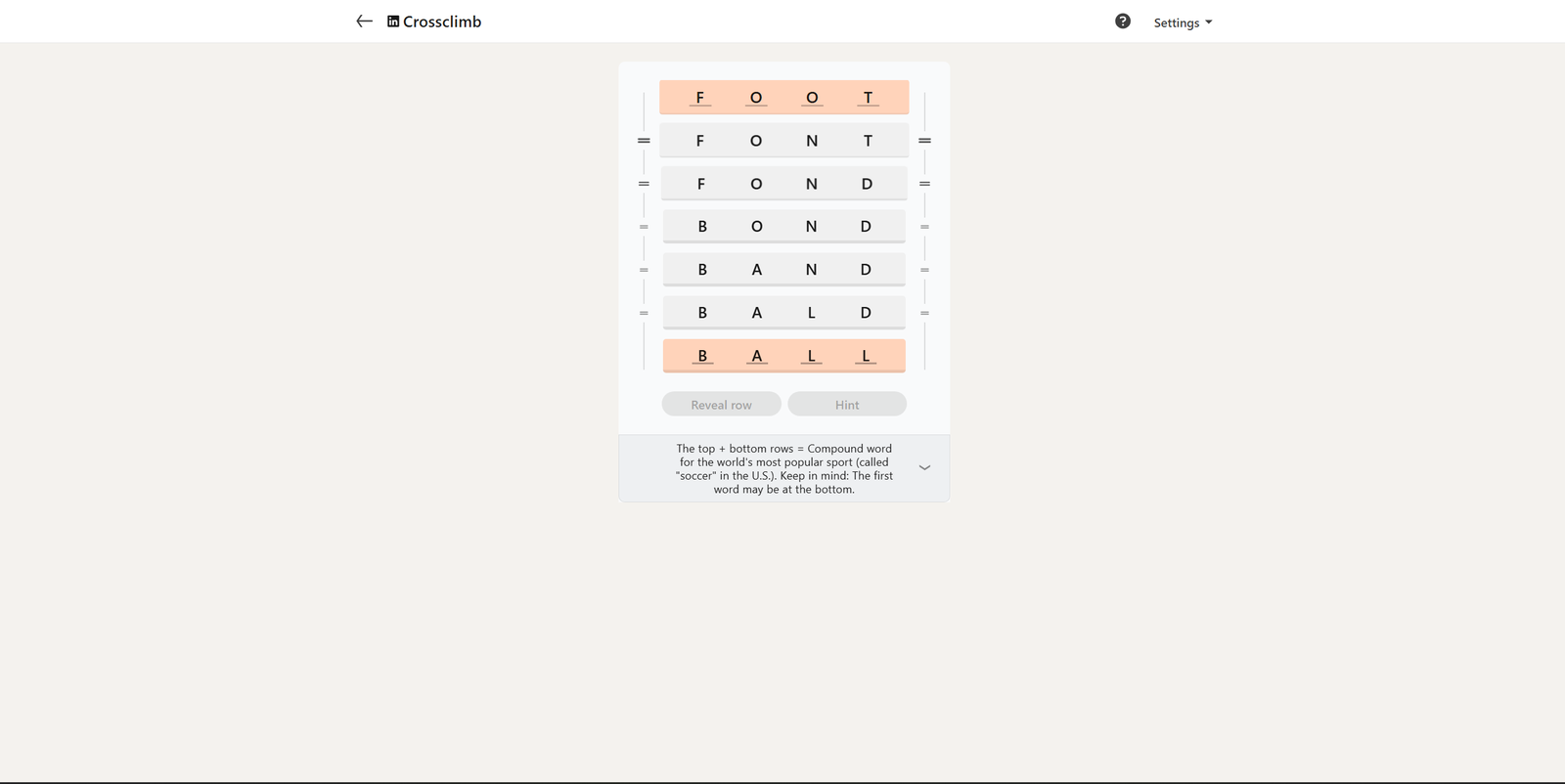The width and height of the screenshot is (1565, 784).
Task: Click the left drag handle of the FONT row
Action: point(644,141)
